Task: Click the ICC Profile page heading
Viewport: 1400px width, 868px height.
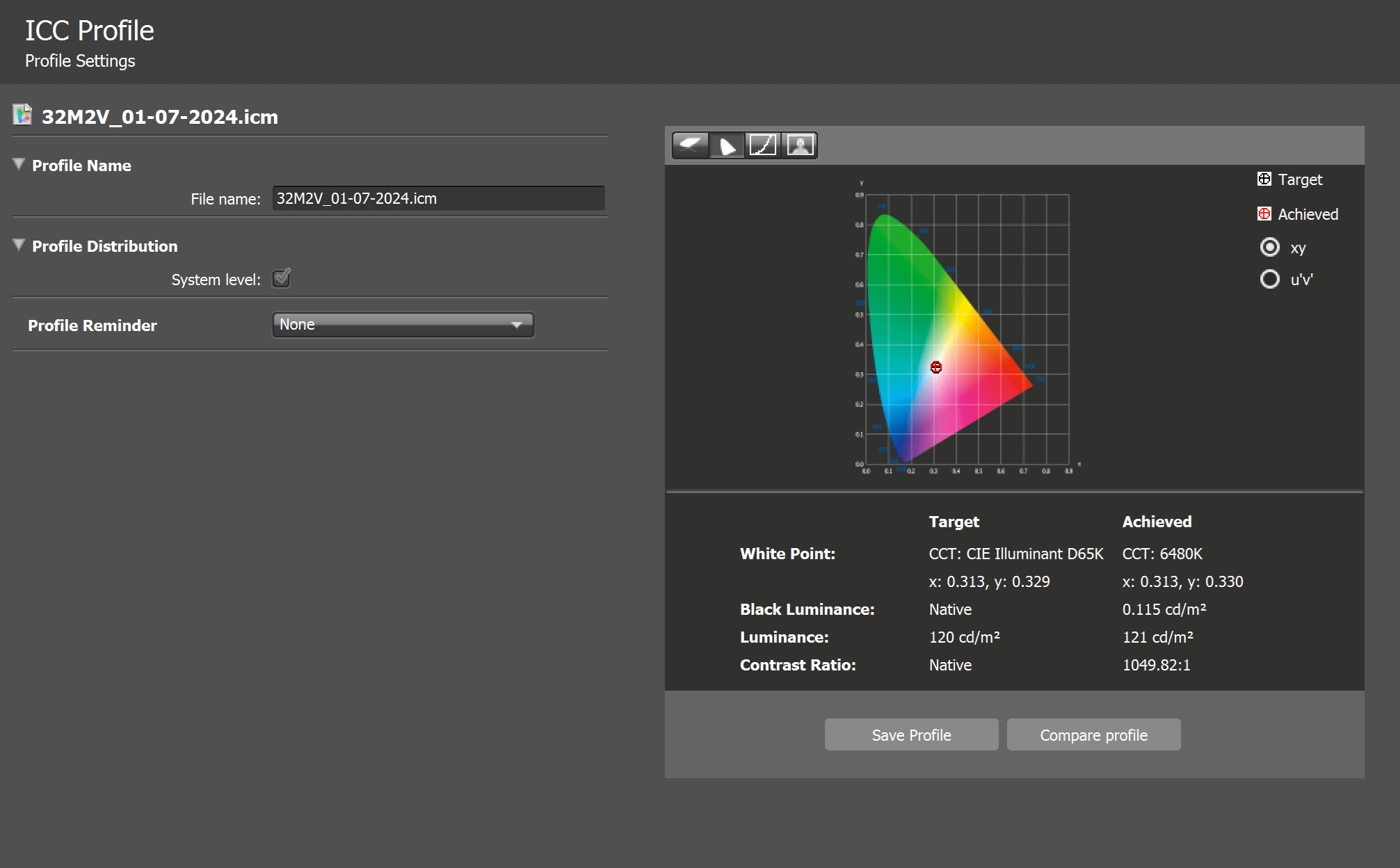Action: pyautogui.click(x=90, y=31)
